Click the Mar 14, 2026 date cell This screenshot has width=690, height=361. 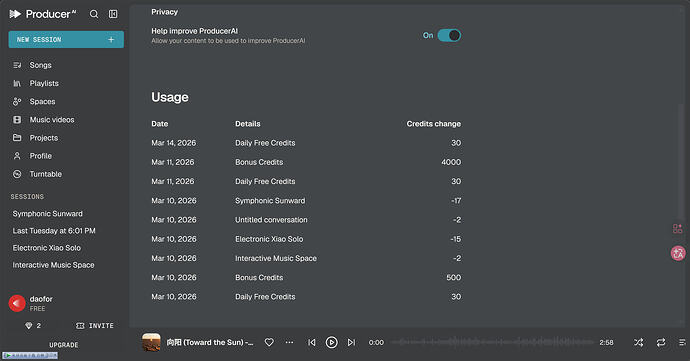click(174, 143)
